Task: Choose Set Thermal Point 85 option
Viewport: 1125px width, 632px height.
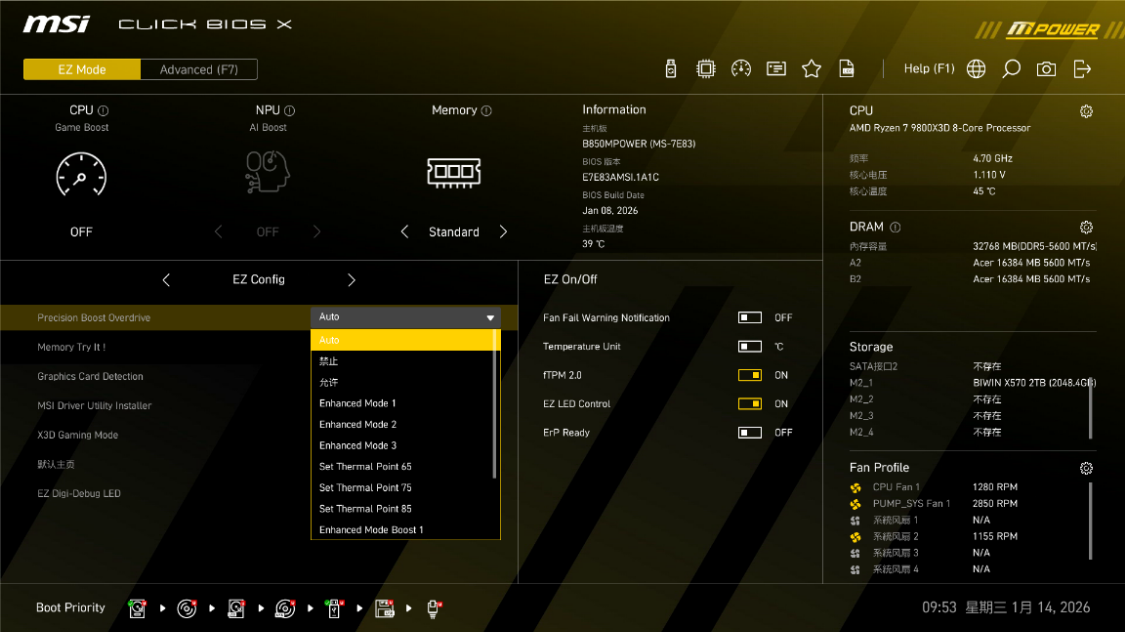Action: click(x=402, y=509)
